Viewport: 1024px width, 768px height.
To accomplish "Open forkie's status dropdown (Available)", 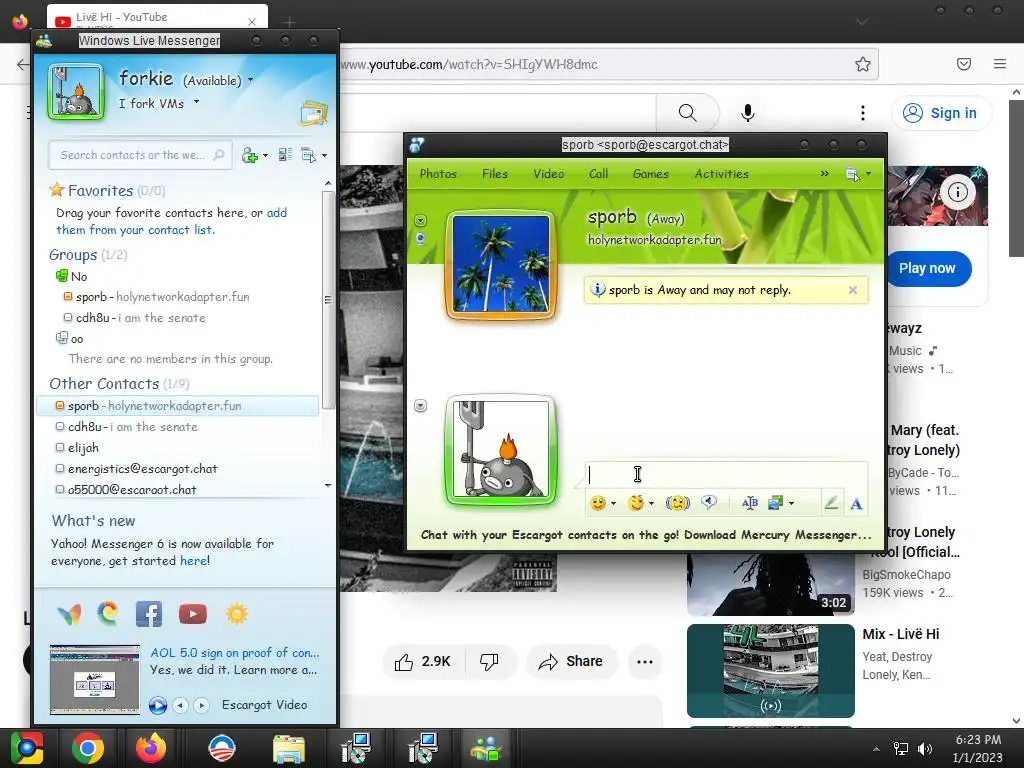I will click(x=250, y=80).
